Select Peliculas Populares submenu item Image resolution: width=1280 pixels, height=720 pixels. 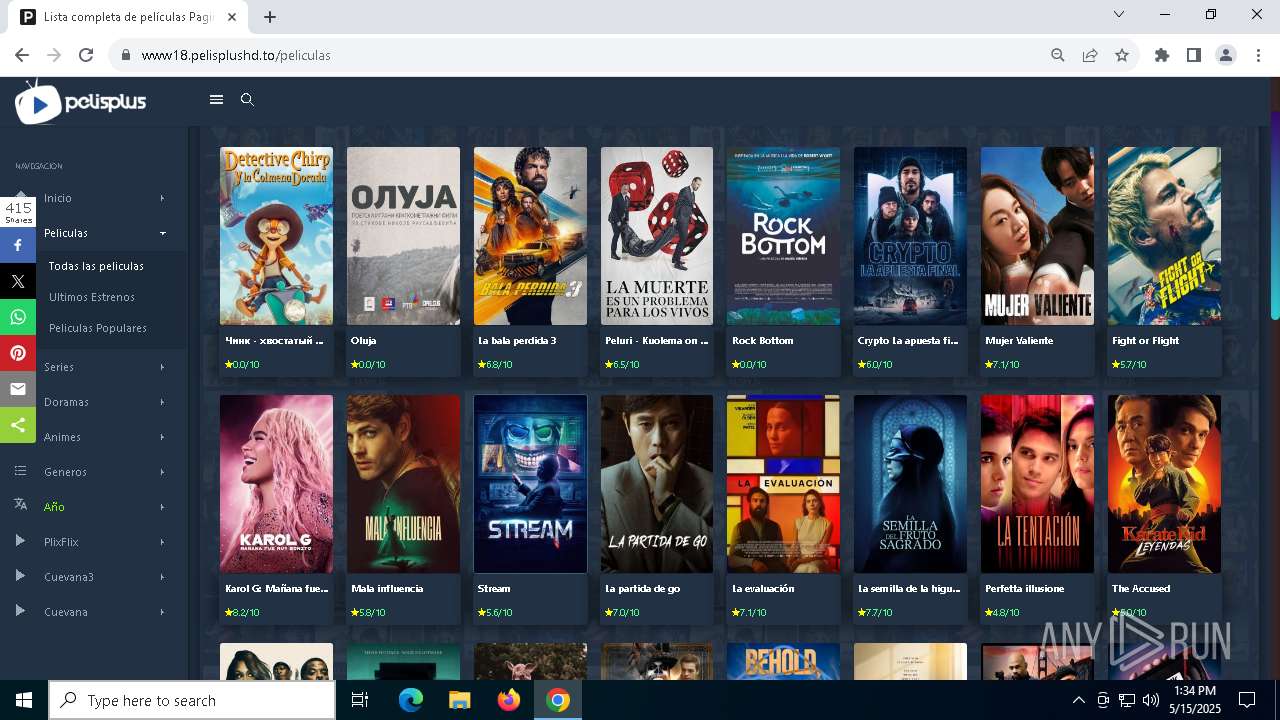[x=98, y=328]
